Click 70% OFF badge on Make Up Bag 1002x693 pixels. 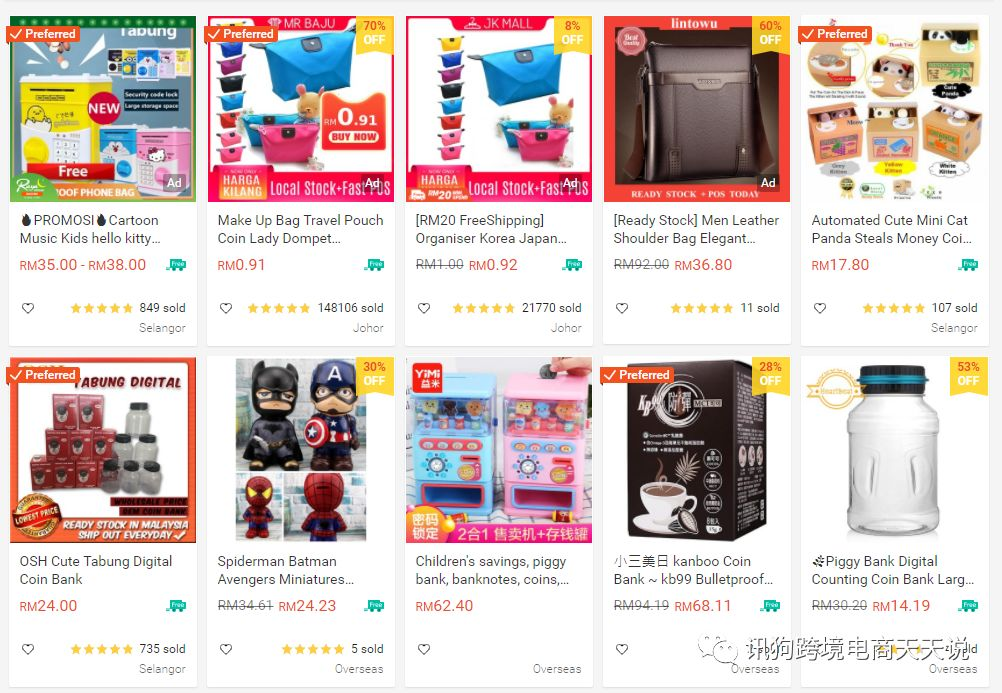pyautogui.click(x=374, y=33)
